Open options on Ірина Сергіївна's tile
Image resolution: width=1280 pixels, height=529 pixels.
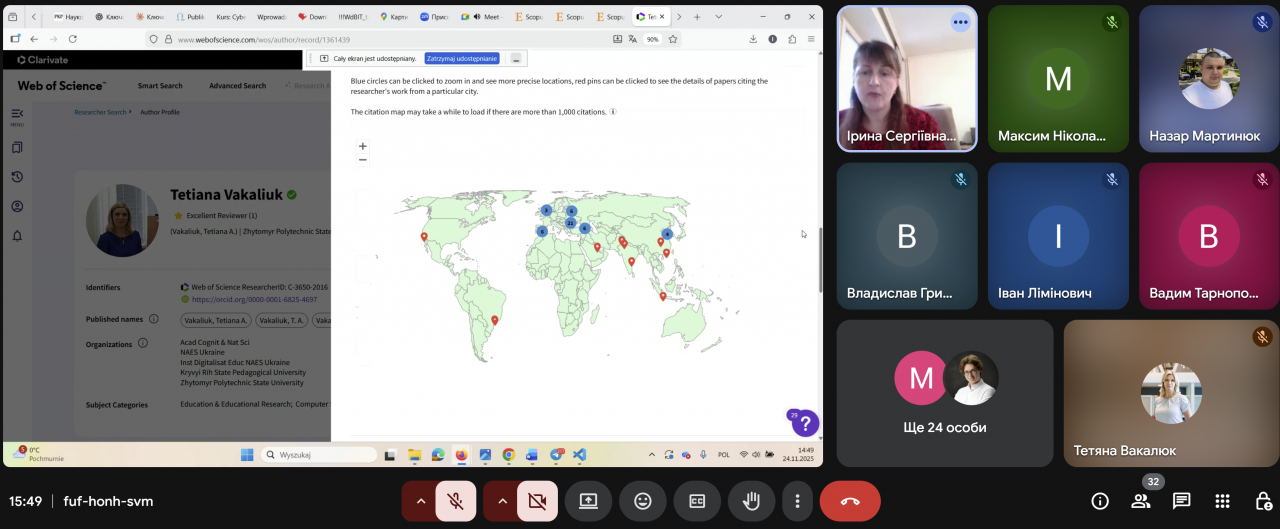[961, 22]
